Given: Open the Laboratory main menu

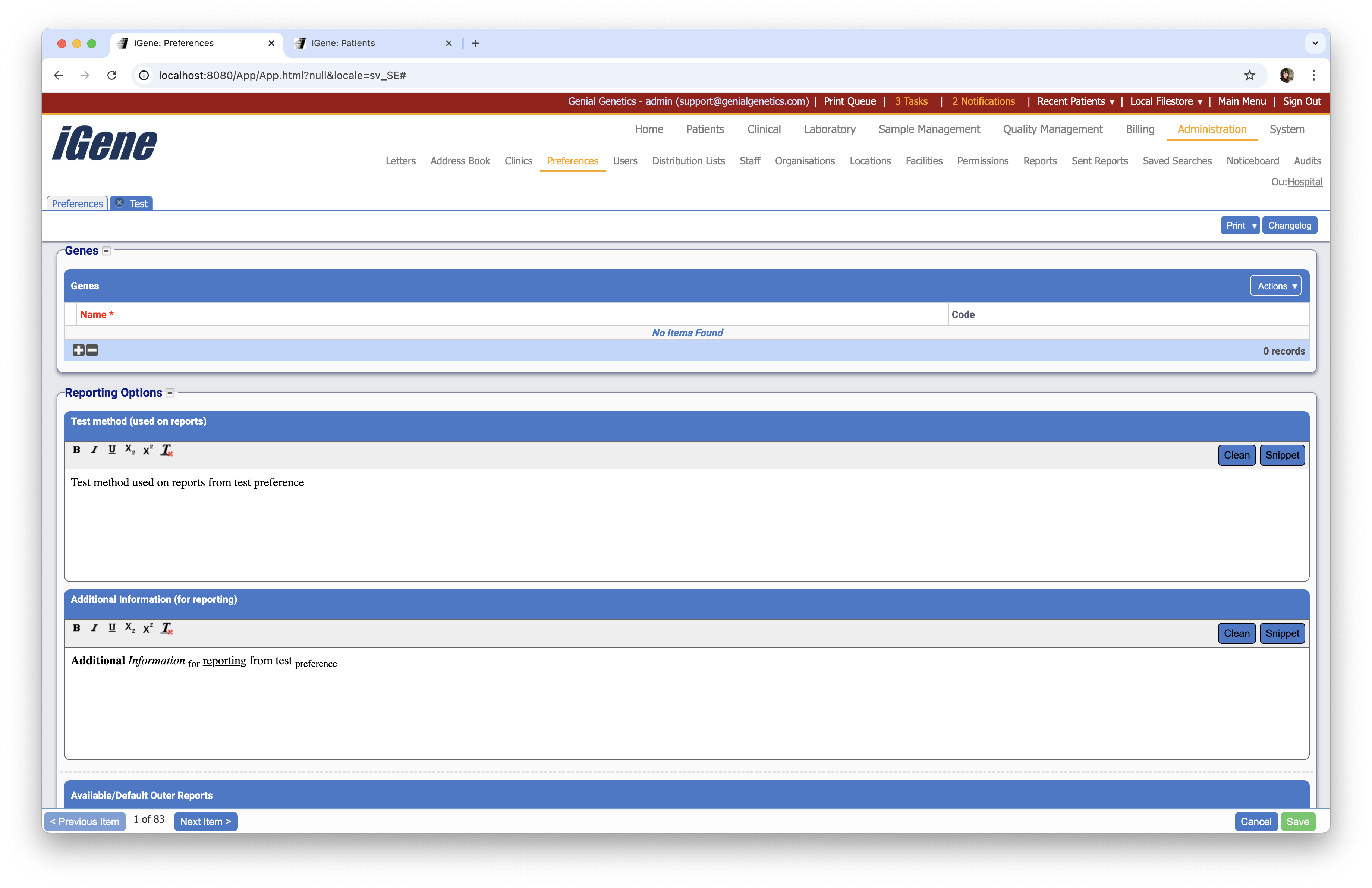Looking at the screenshot, I should point(829,129).
